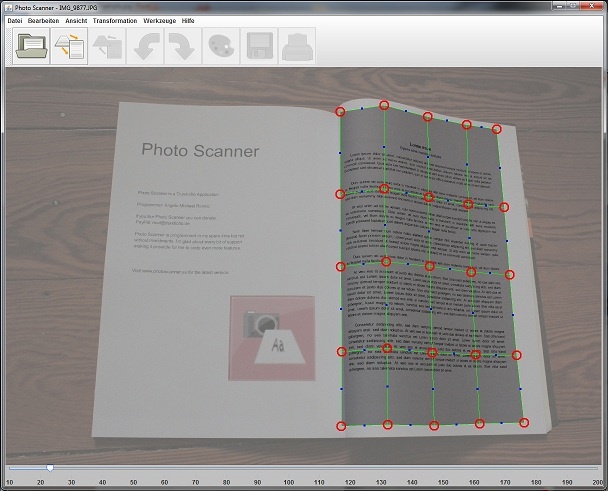
Task: Click the 150 tick label on zoom scale
Action: (x=443, y=482)
